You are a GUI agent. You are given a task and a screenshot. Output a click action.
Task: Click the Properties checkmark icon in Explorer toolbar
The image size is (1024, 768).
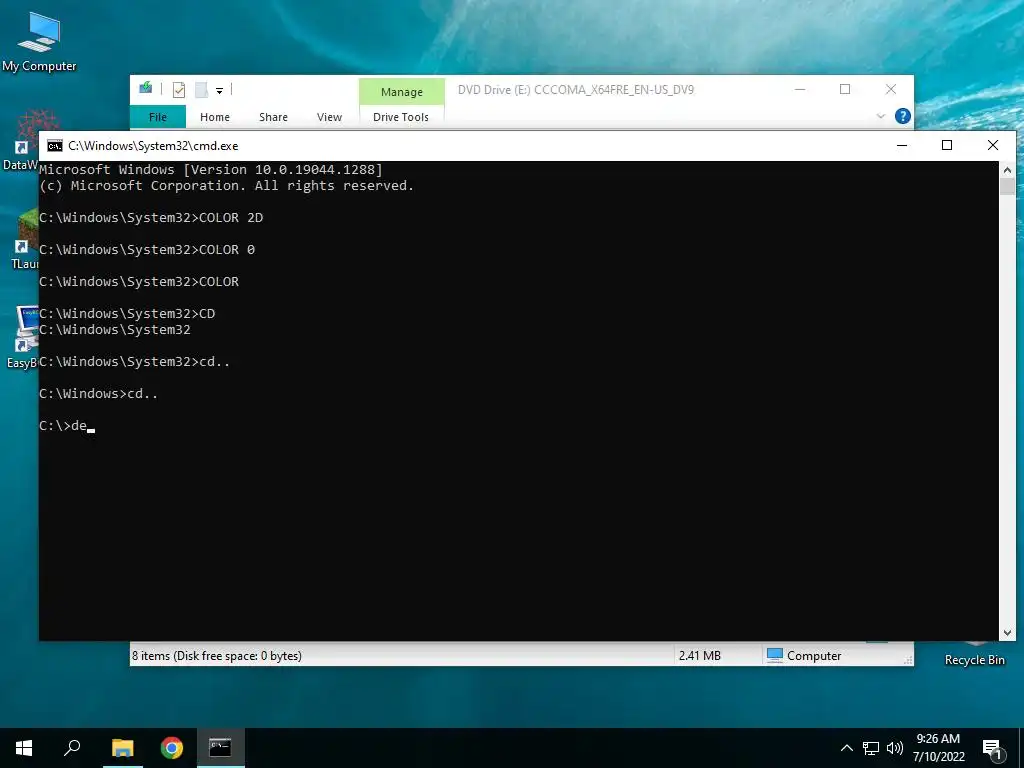pos(179,89)
